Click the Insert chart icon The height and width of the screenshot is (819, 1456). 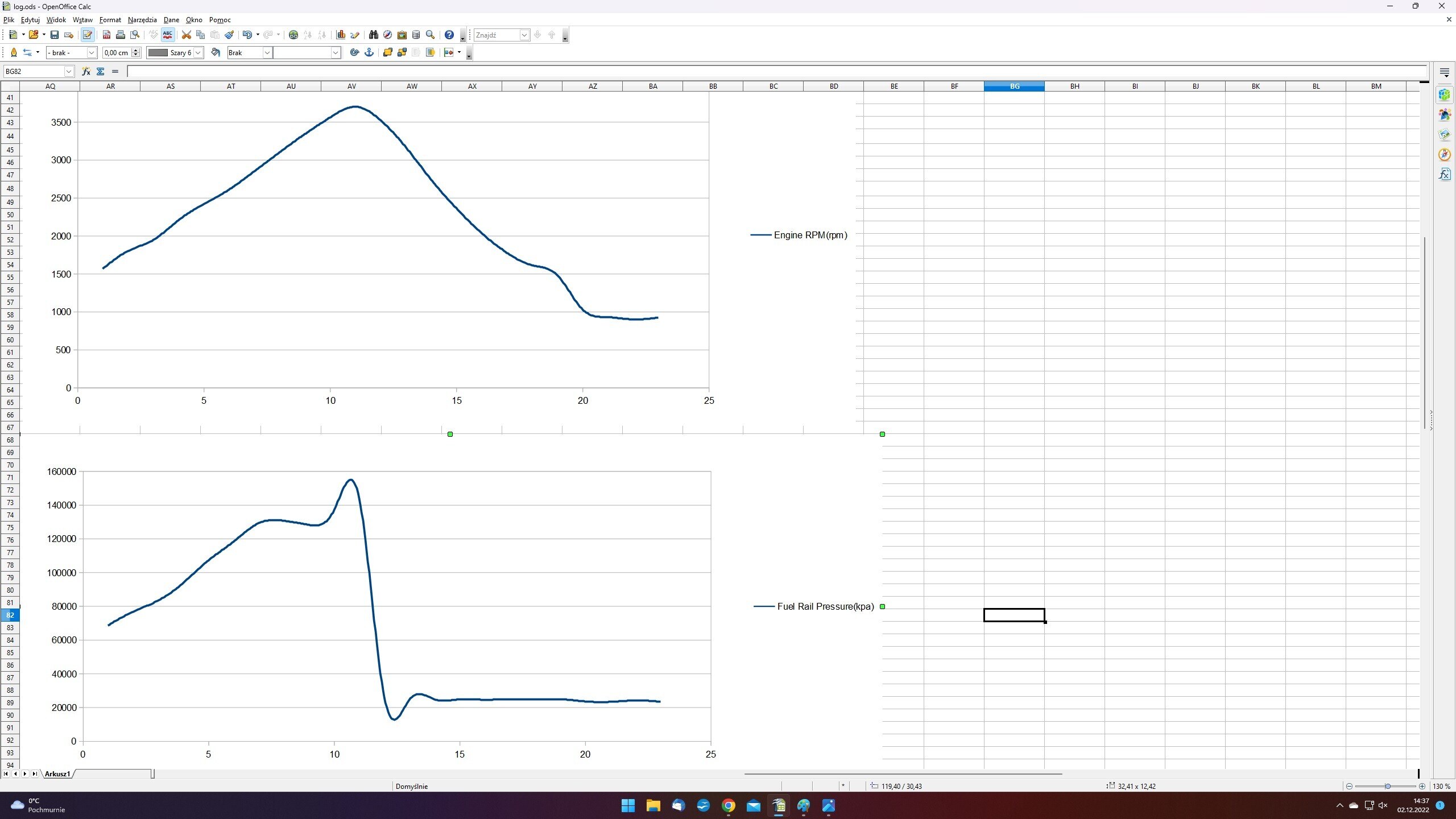[x=341, y=35]
